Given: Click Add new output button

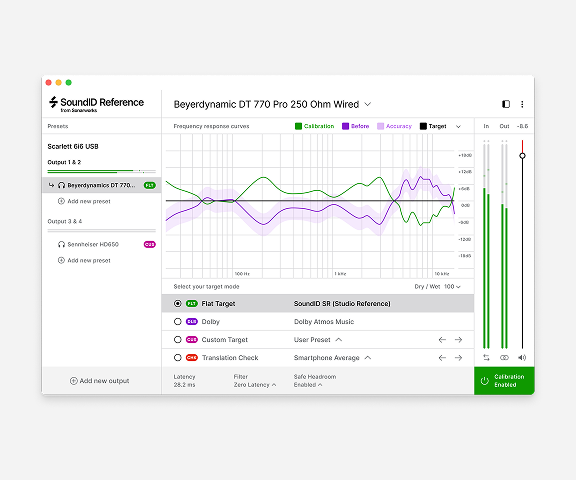Looking at the screenshot, I should point(100,381).
